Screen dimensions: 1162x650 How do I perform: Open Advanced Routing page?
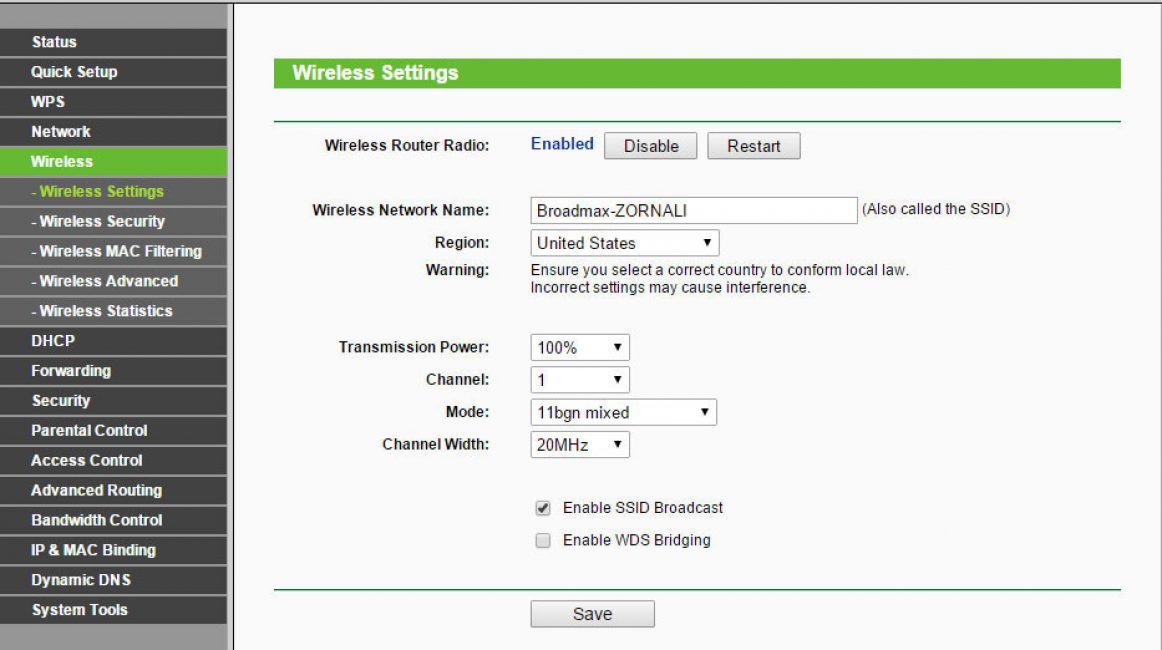point(113,490)
